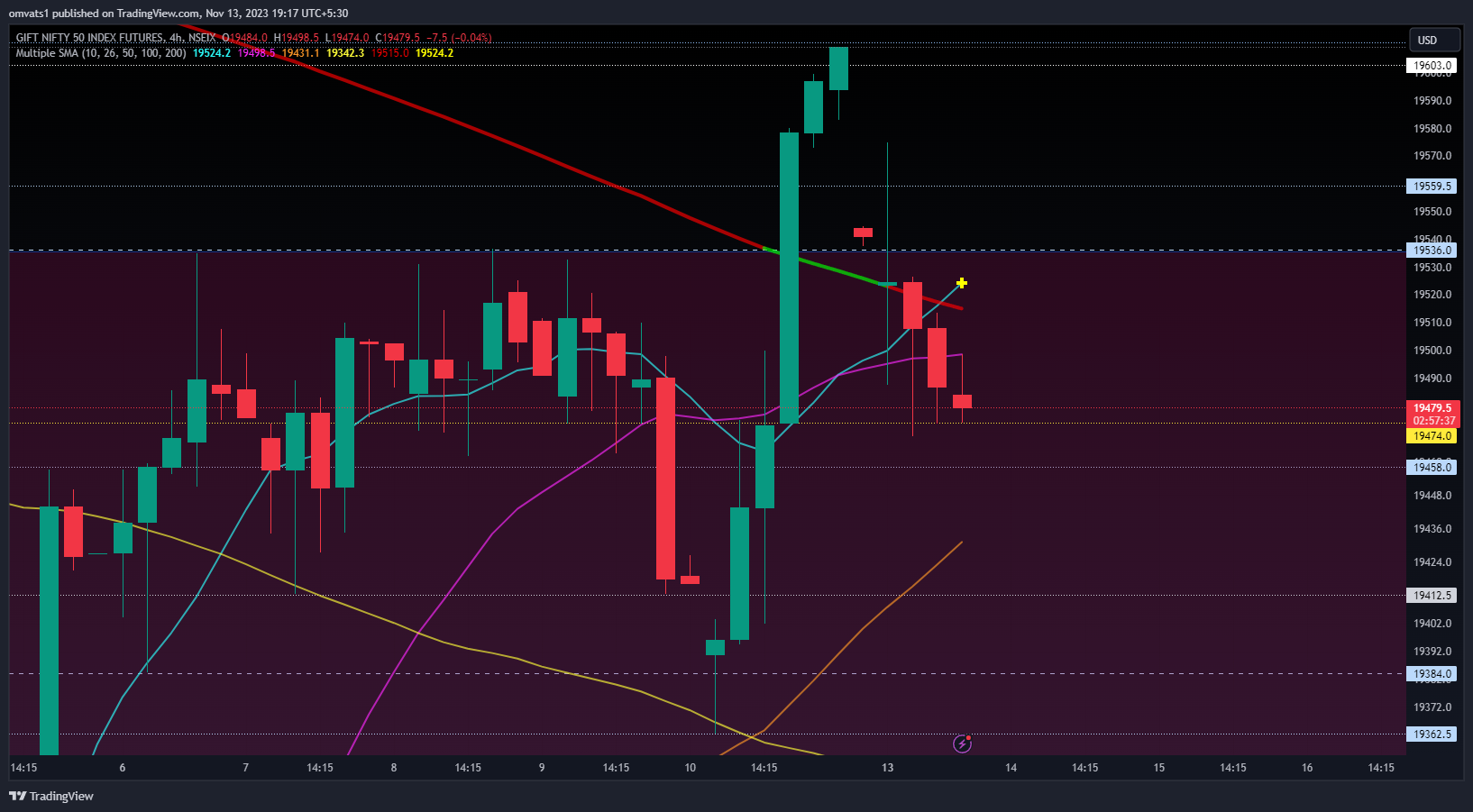Select the Multiple SMA indicator legend
Viewport: 1473px width, 812px height.
coord(101,53)
